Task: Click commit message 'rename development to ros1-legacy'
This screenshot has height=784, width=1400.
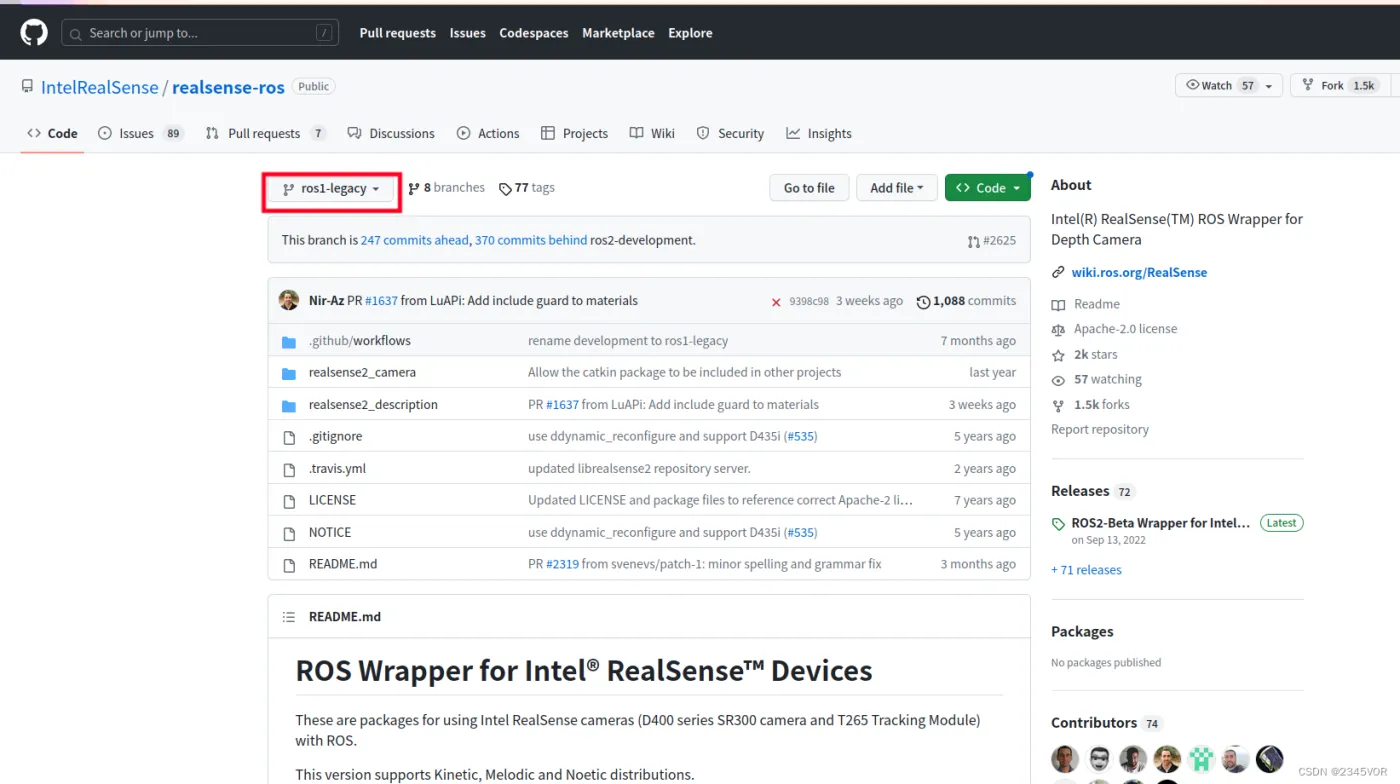Action: [x=628, y=341]
